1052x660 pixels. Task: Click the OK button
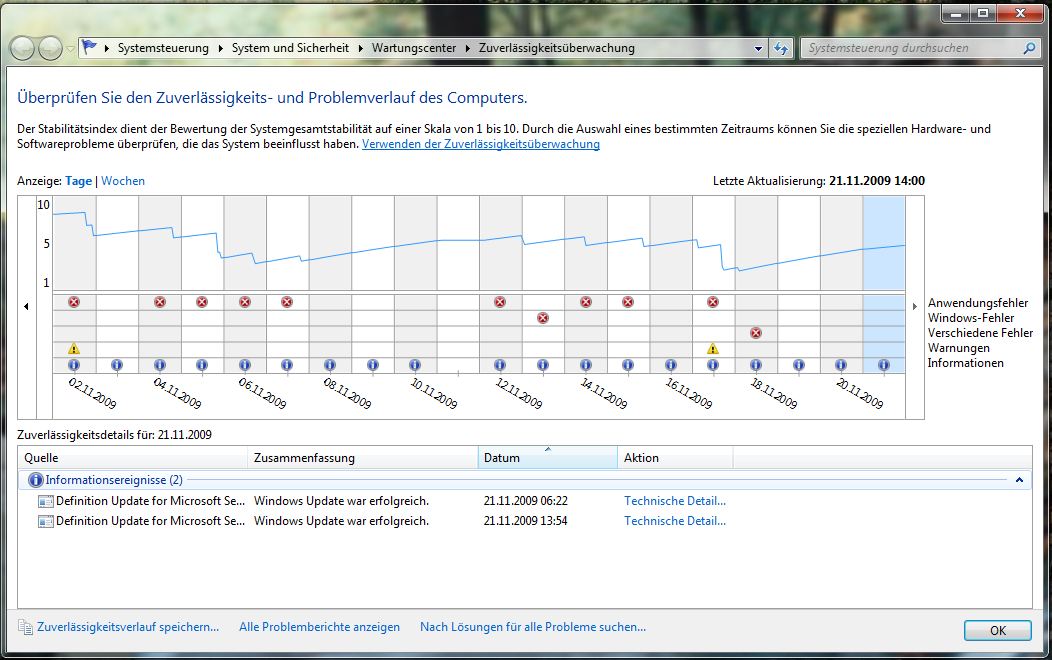998,630
